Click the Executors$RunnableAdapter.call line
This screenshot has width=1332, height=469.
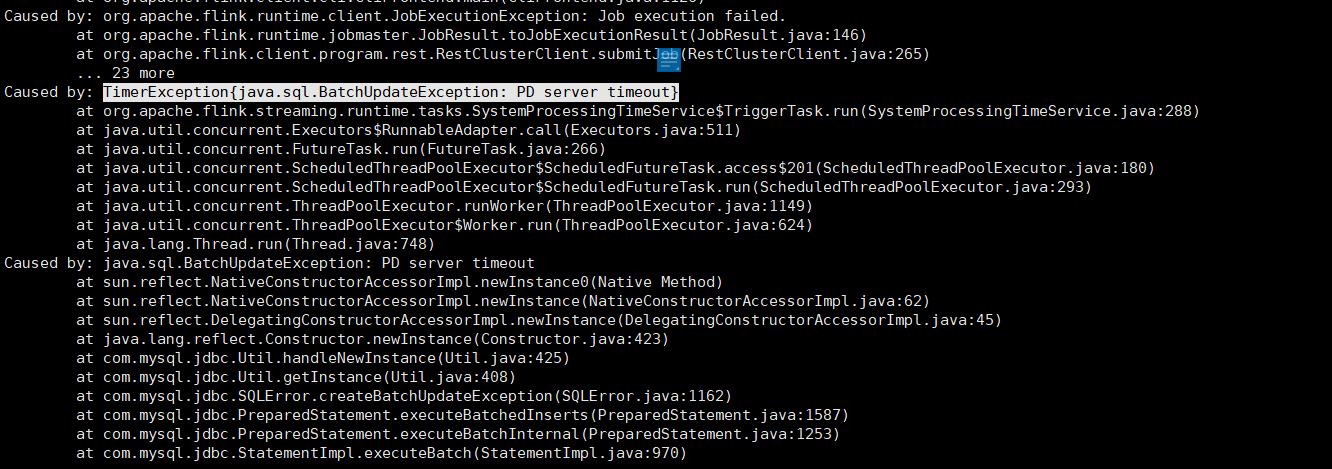(x=408, y=130)
